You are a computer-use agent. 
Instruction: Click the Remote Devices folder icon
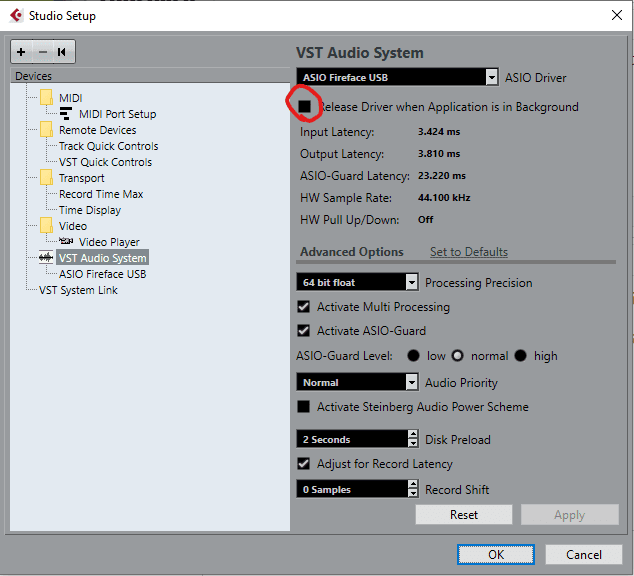(46, 130)
